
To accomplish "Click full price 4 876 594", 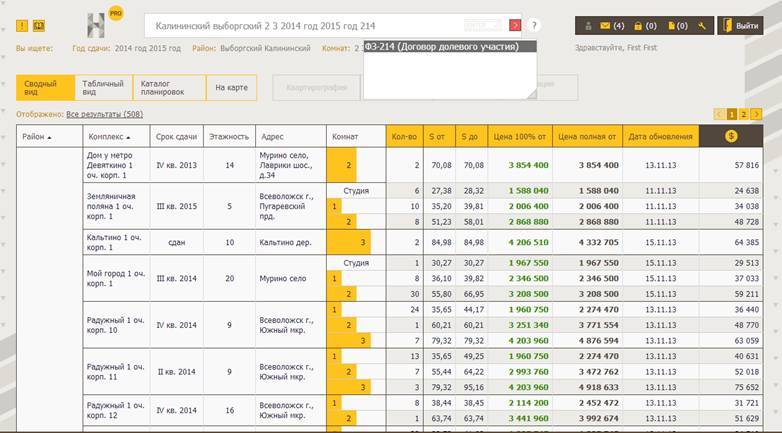I will coord(598,341).
